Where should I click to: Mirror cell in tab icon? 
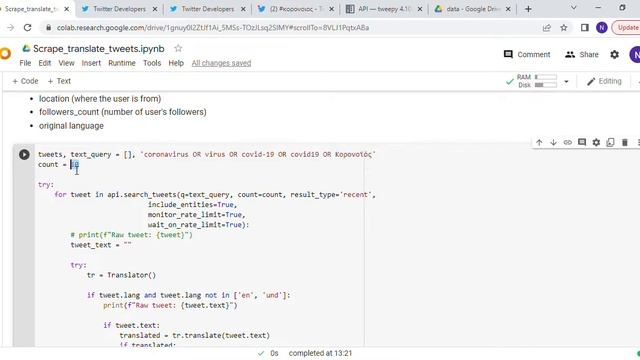[x=610, y=142]
